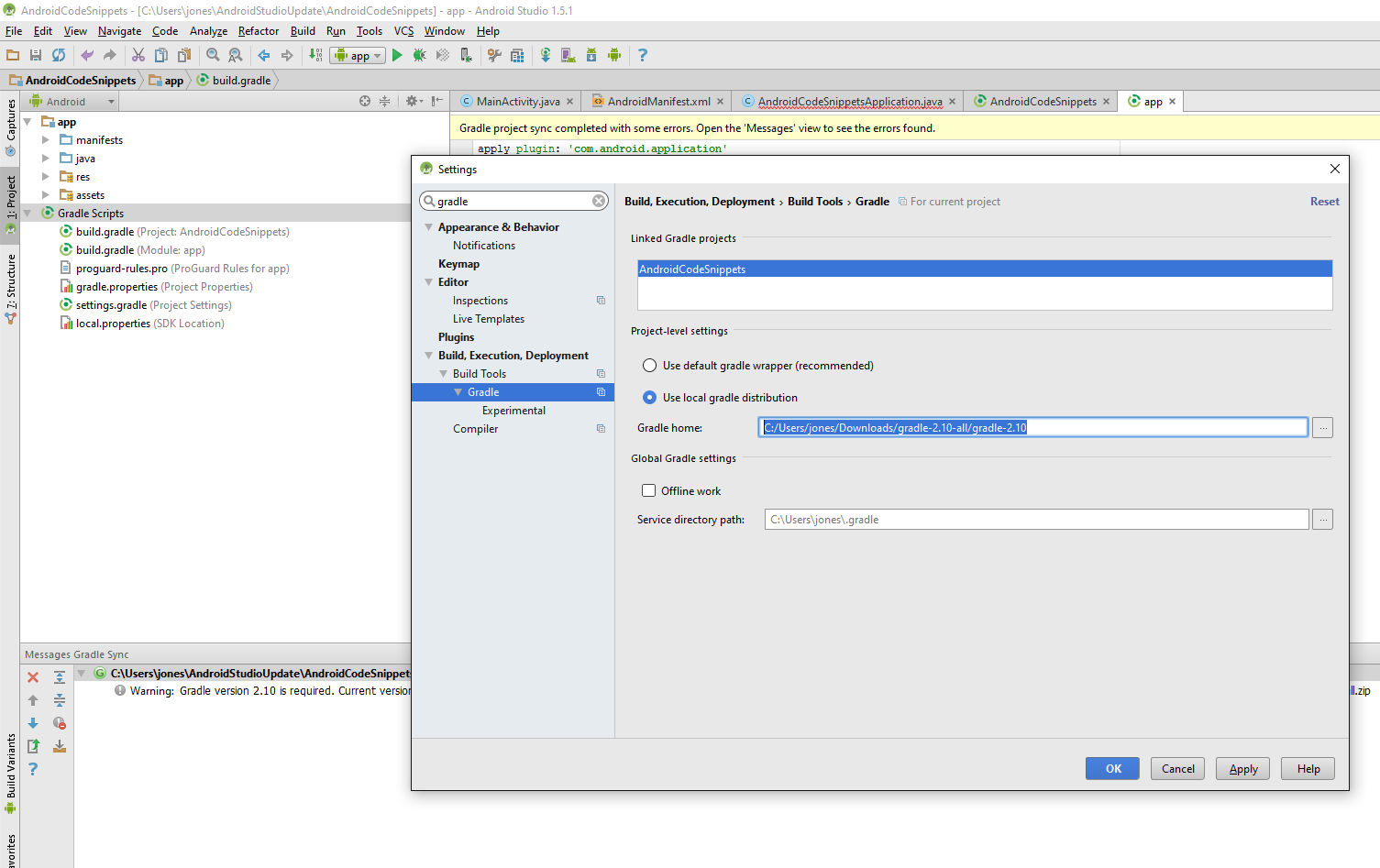Click Cancel in Settings dialog
Screen dimensions: 1380x868
(x=1177, y=768)
